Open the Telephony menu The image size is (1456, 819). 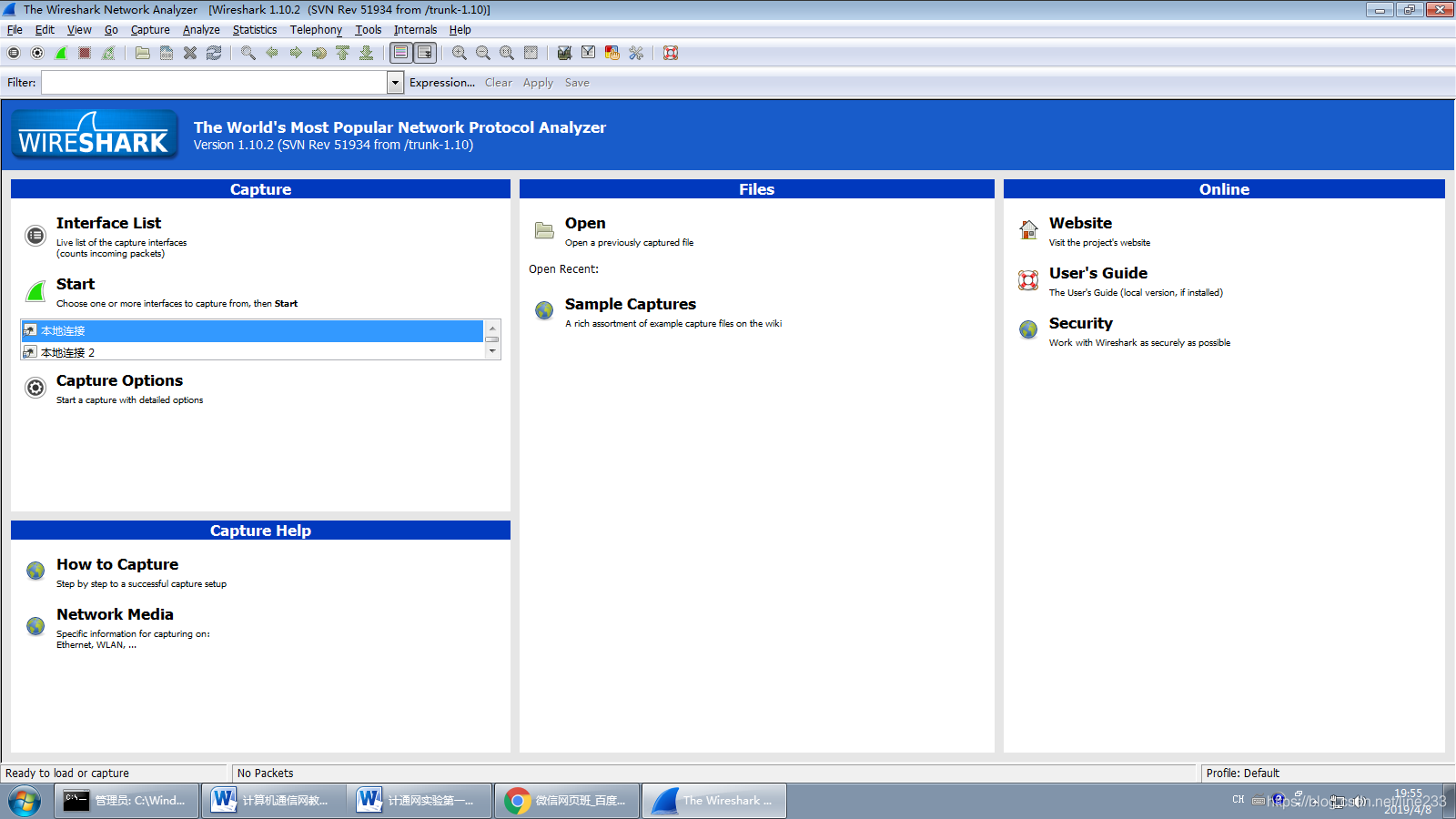point(316,30)
